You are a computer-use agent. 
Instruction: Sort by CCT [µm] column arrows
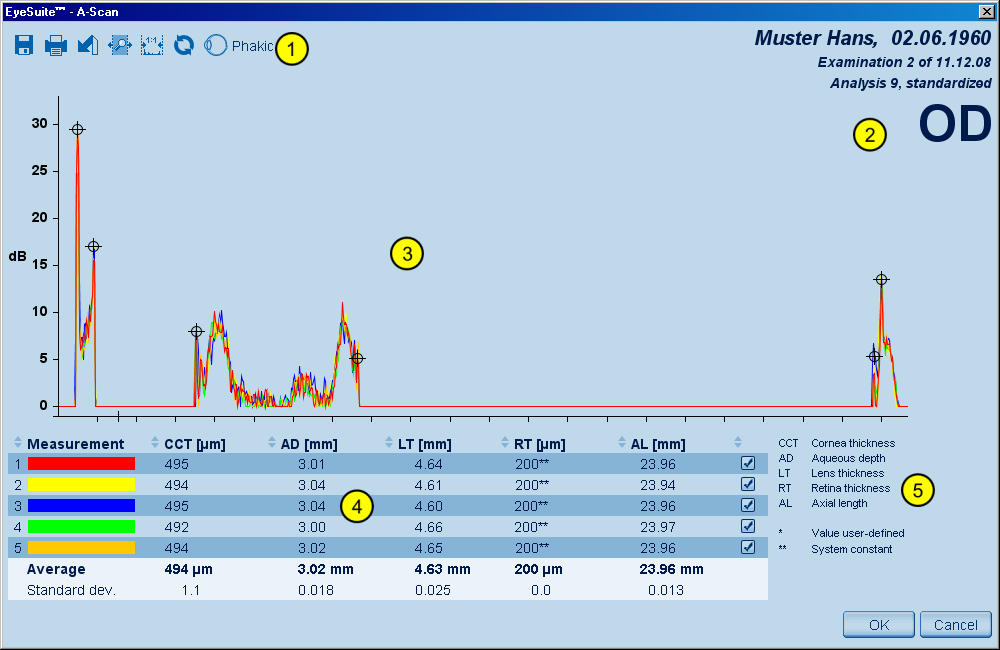pyautogui.click(x=155, y=443)
